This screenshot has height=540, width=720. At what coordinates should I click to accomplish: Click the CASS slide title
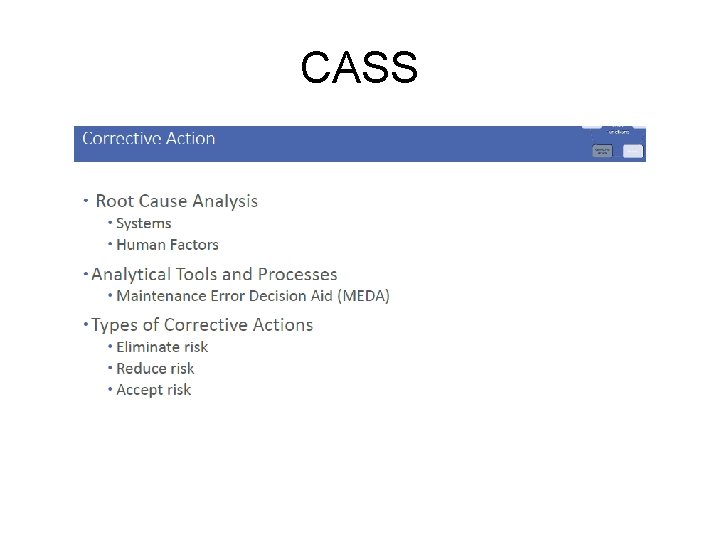pos(359,68)
